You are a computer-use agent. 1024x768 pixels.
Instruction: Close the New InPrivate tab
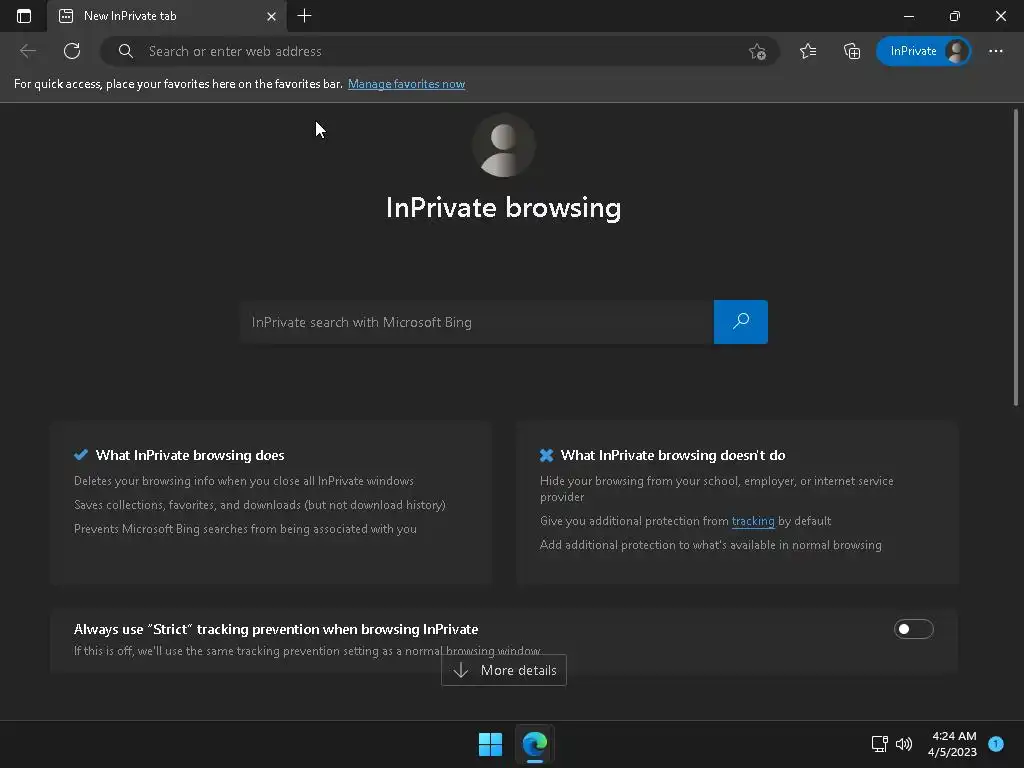pyautogui.click(x=271, y=16)
